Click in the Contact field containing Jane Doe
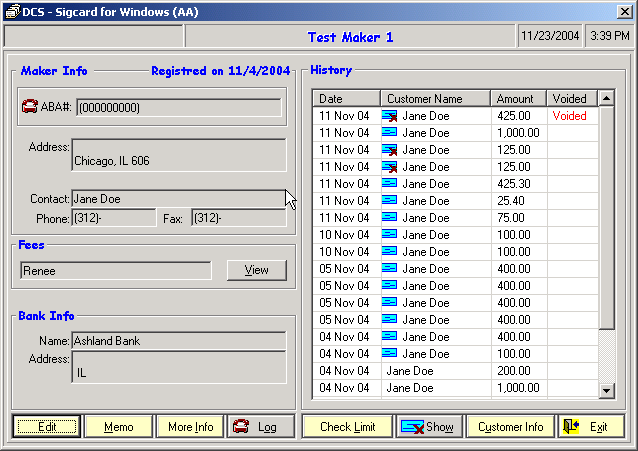Image resolution: width=638 pixels, height=451 pixels. coord(178,199)
